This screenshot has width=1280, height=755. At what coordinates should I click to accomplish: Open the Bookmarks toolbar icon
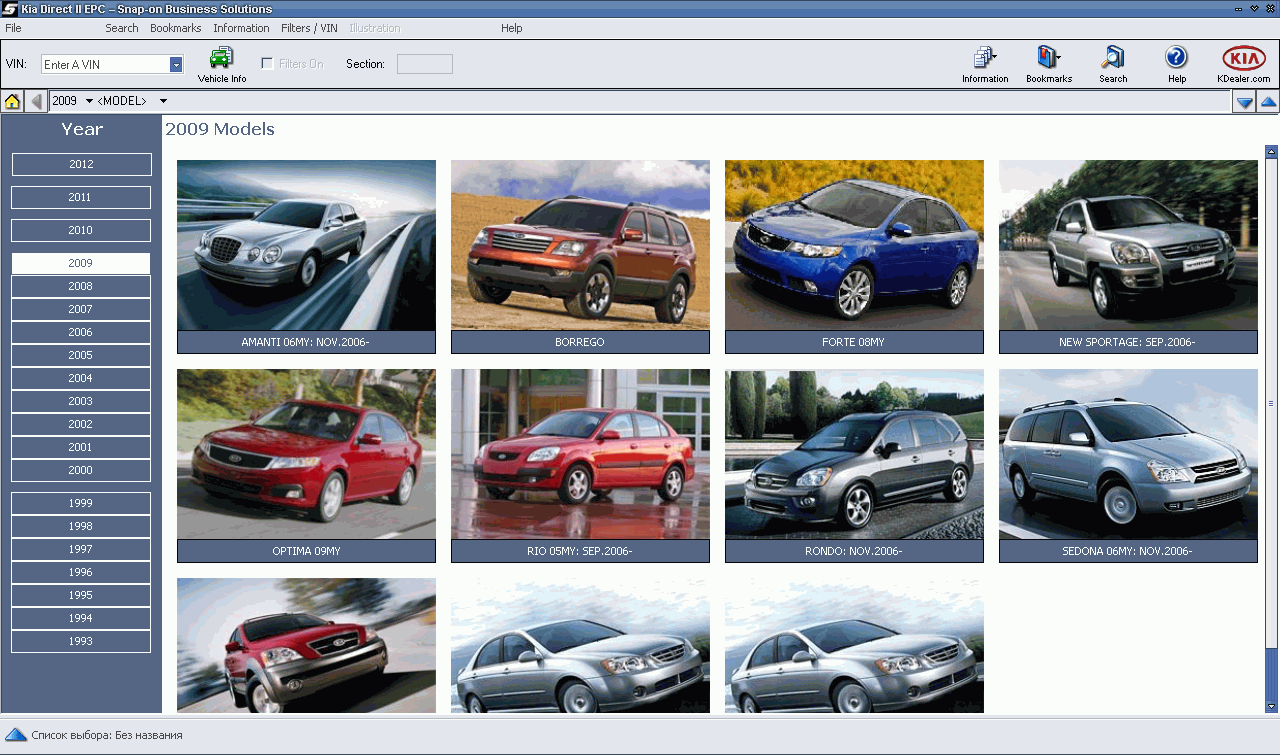pyautogui.click(x=1048, y=64)
